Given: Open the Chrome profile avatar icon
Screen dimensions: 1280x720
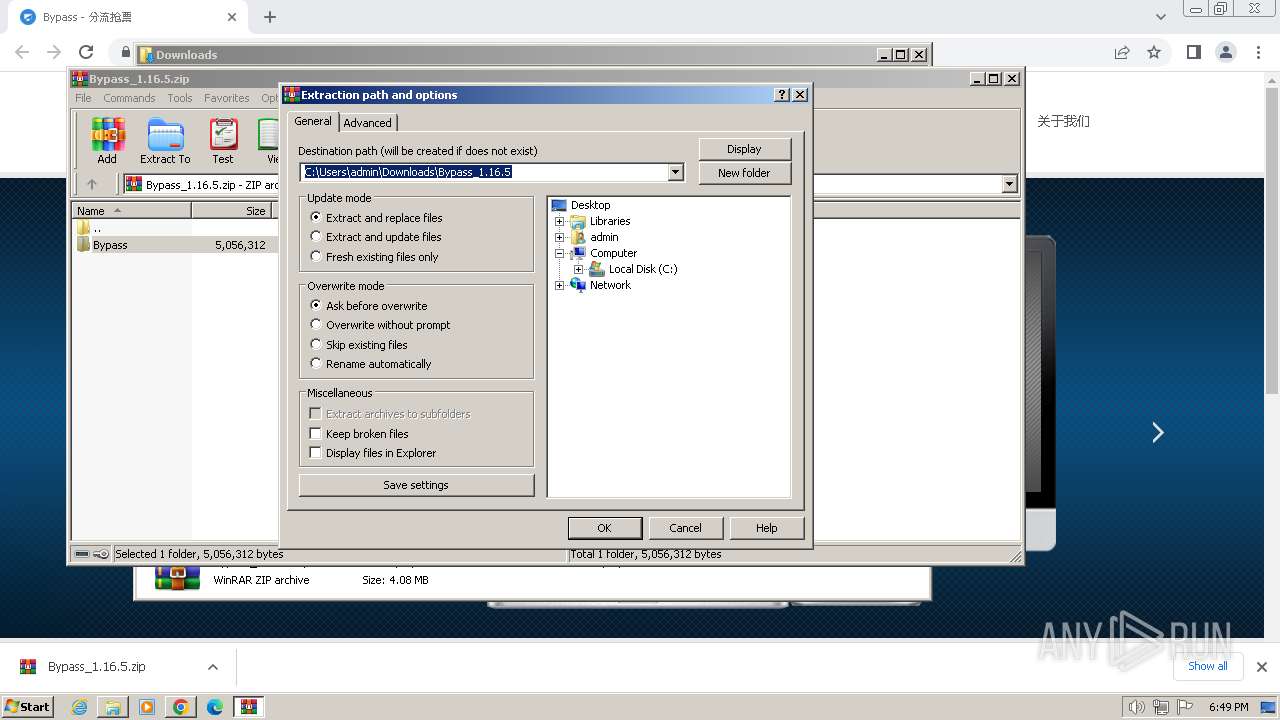Looking at the screenshot, I should [1225, 52].
